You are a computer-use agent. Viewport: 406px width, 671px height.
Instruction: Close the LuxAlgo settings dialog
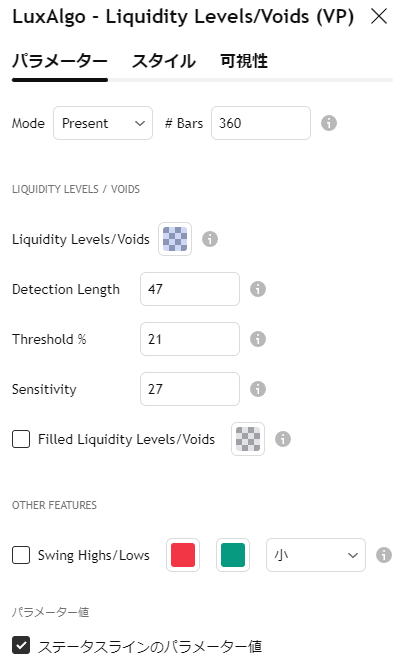pos(379,17)
